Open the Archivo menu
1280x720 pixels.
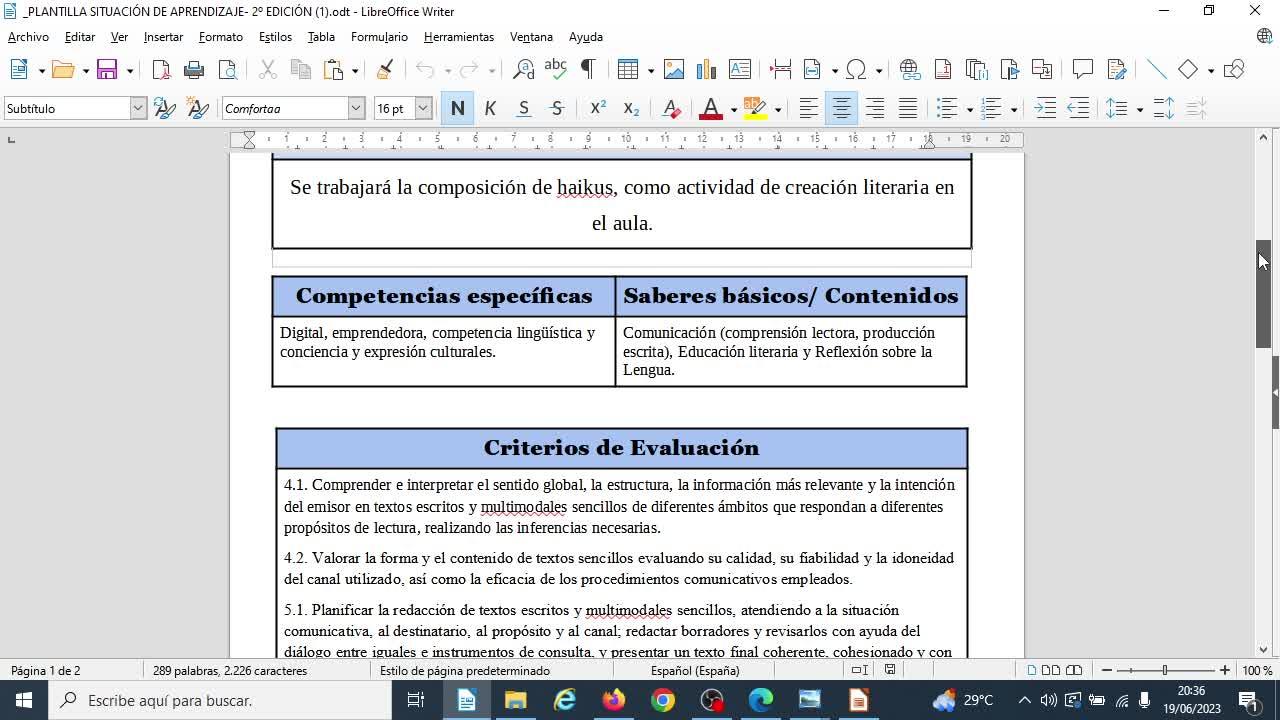point(28,37)
